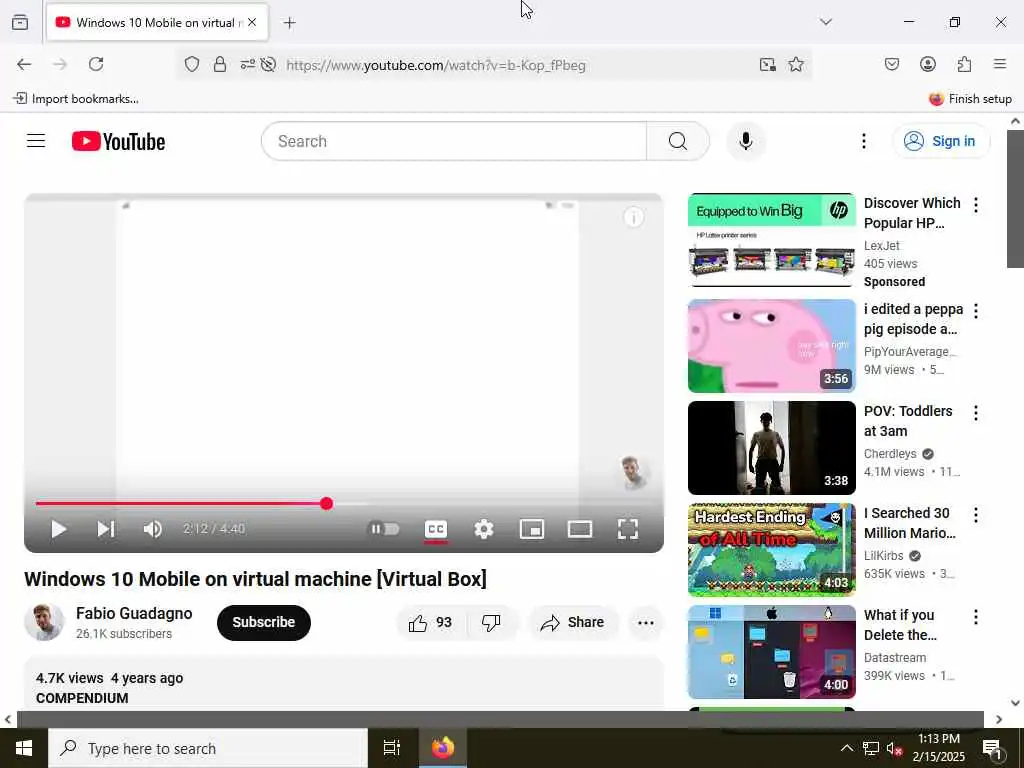Dislike the video with thumbs down
Image resolution: width=1024 pixels, height=768 pixels.
point(491,623)
